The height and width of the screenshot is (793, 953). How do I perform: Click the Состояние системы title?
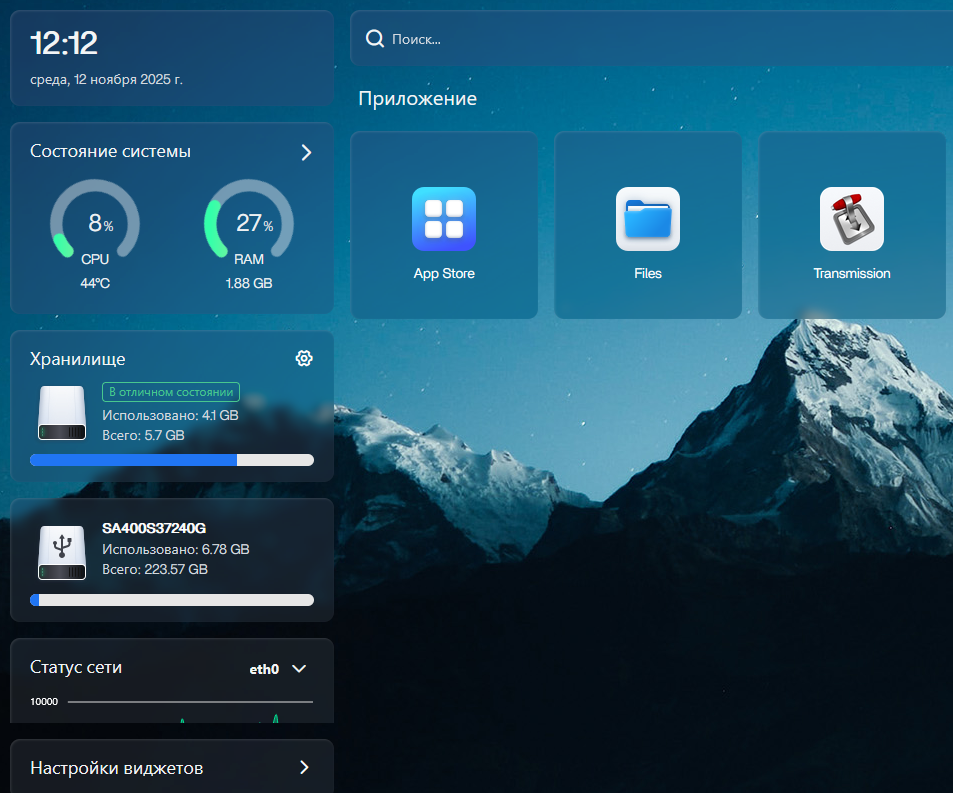pos(111,151)
